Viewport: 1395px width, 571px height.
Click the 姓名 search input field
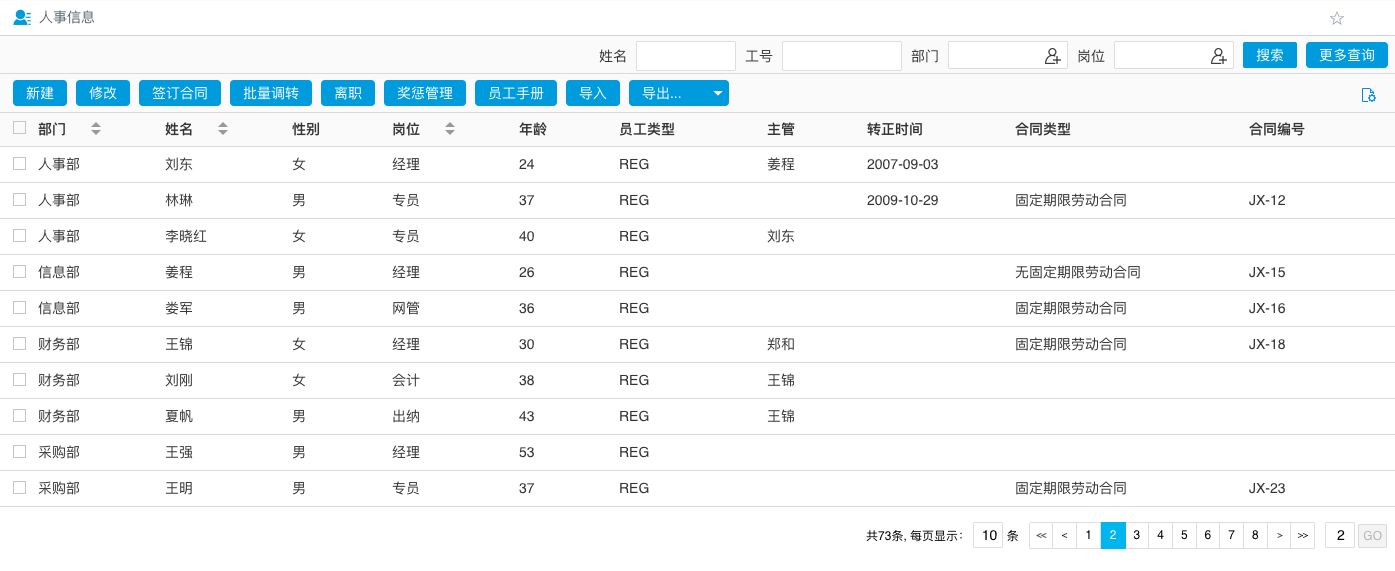pos(685,56)
